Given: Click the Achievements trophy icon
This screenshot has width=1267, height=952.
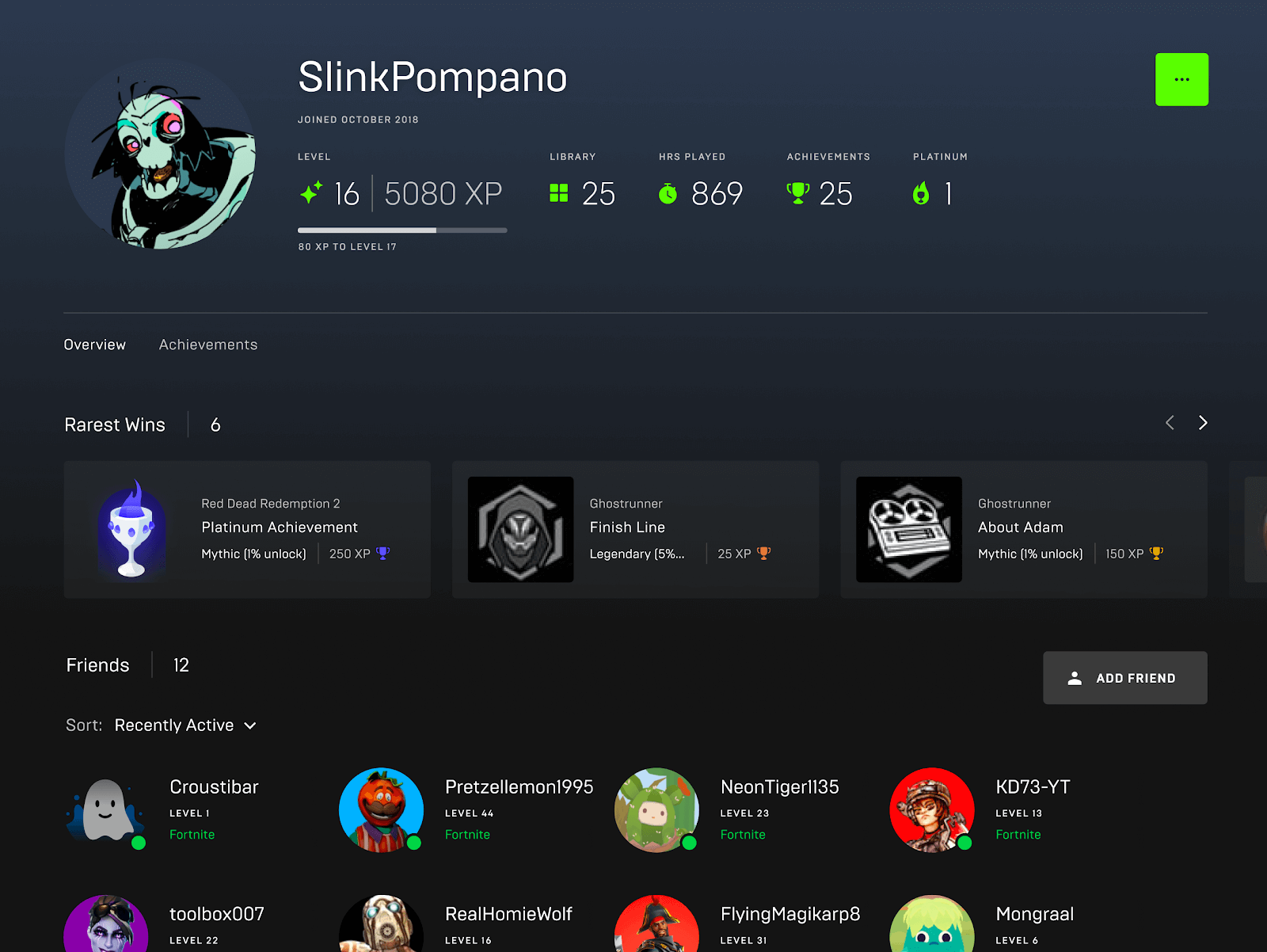Looking at the screenshot, I should [798, 192].
